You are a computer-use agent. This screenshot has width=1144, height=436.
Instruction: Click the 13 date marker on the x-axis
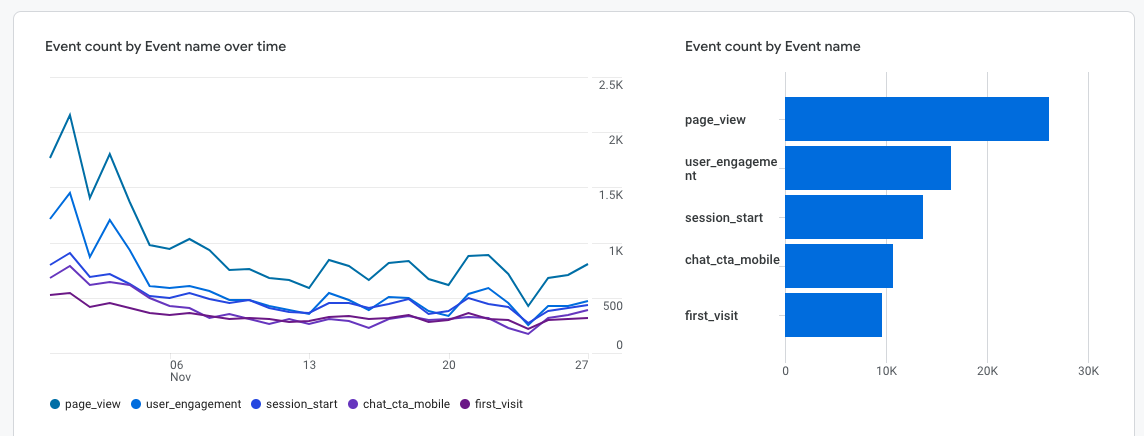(309, 364)
